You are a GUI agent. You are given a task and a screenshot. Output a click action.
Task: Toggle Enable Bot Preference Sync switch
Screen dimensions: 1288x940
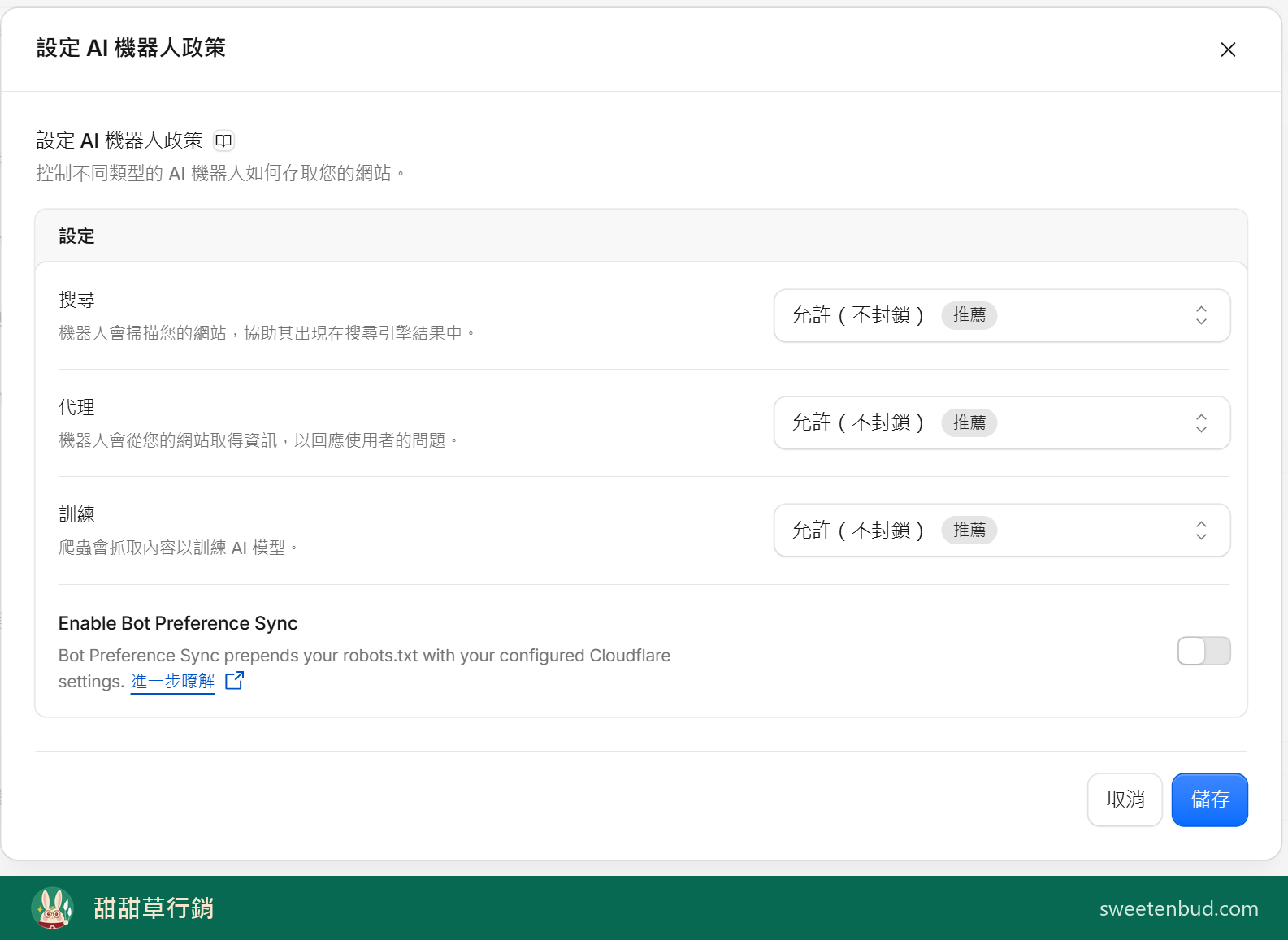pyautogui.click(x=1203, y=651)
